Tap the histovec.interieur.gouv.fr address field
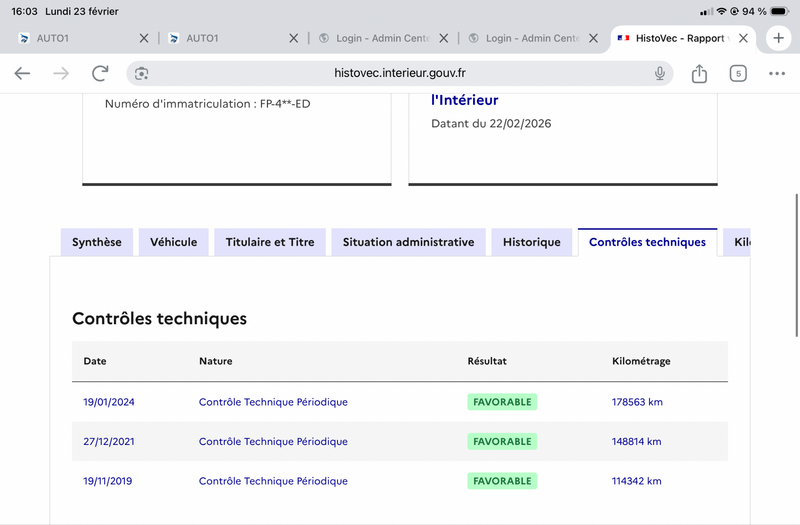Screen dimensions: 800x525 (x=400, y=73)
